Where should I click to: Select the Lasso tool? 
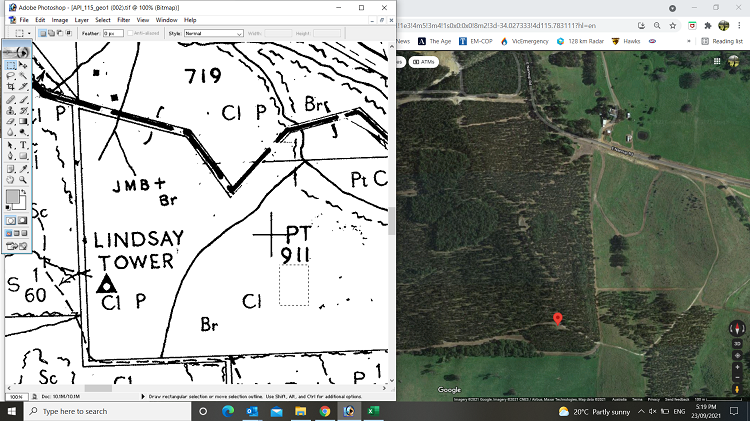click(x=11, y=76)
